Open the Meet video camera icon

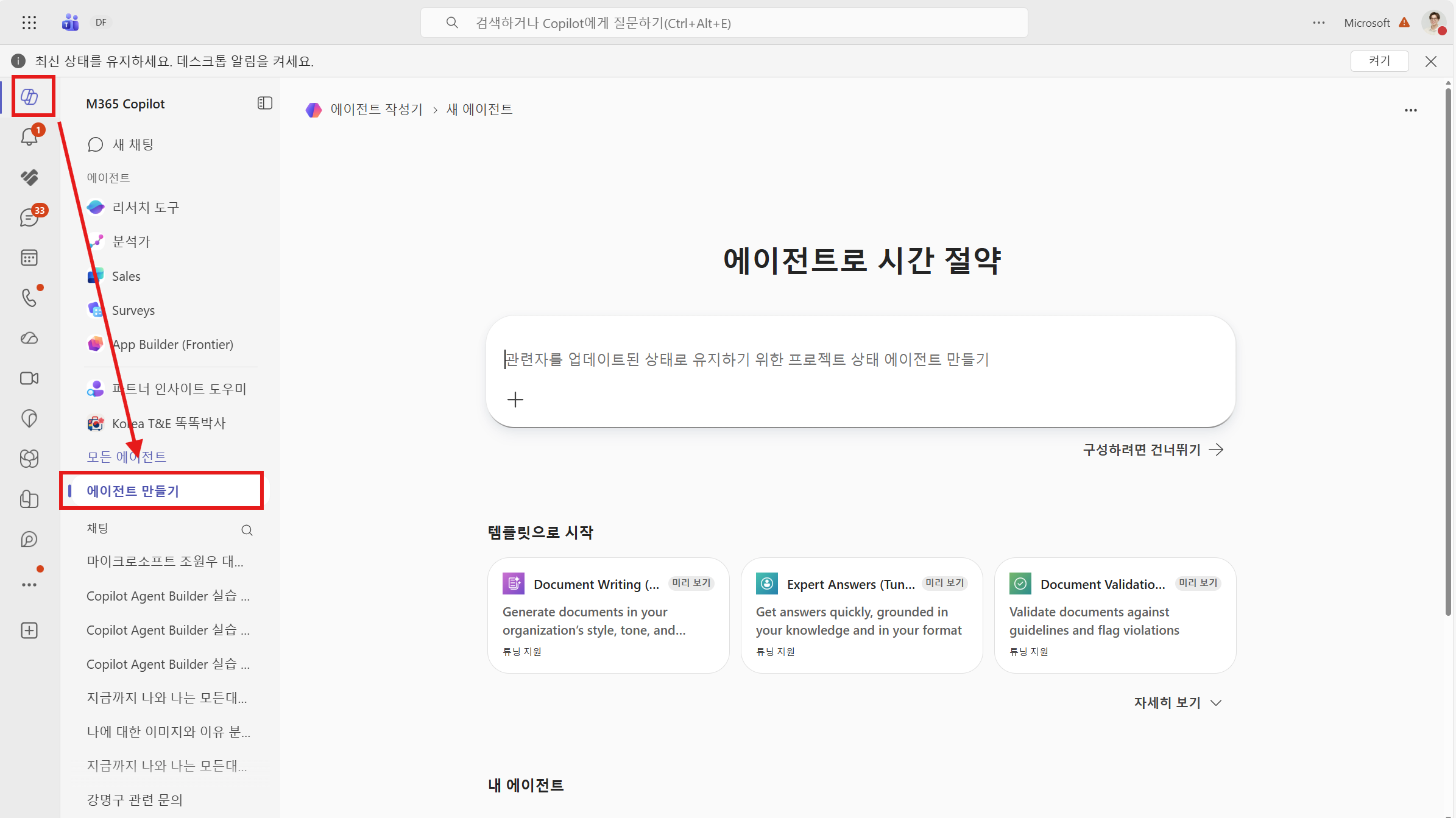coord(29,378)
